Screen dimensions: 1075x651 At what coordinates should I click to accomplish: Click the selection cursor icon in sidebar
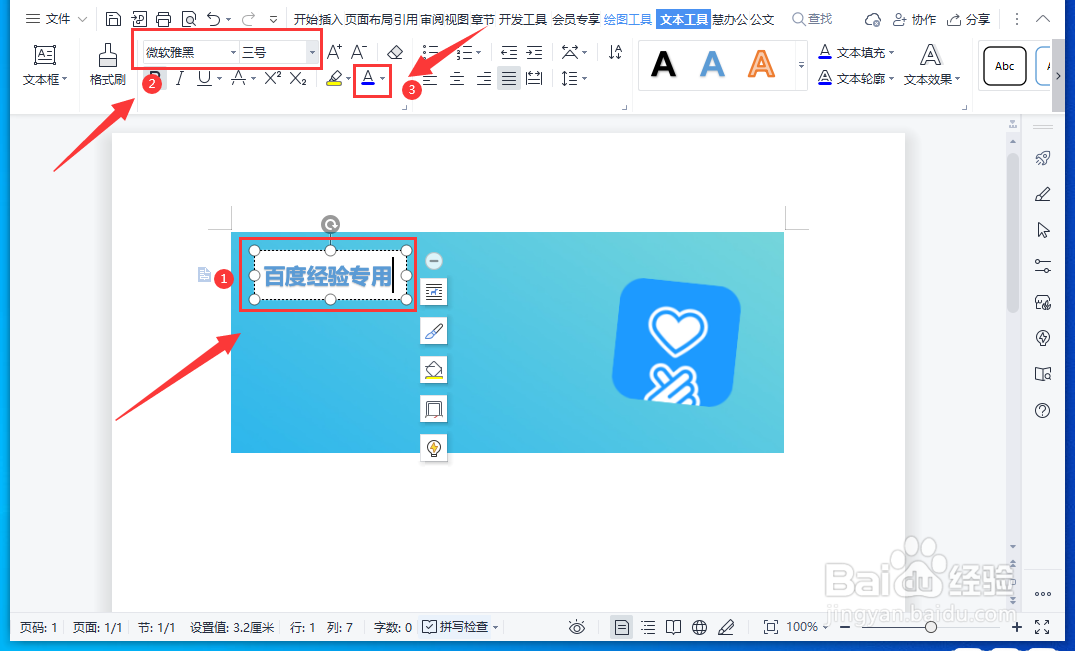click(1043, 230)
